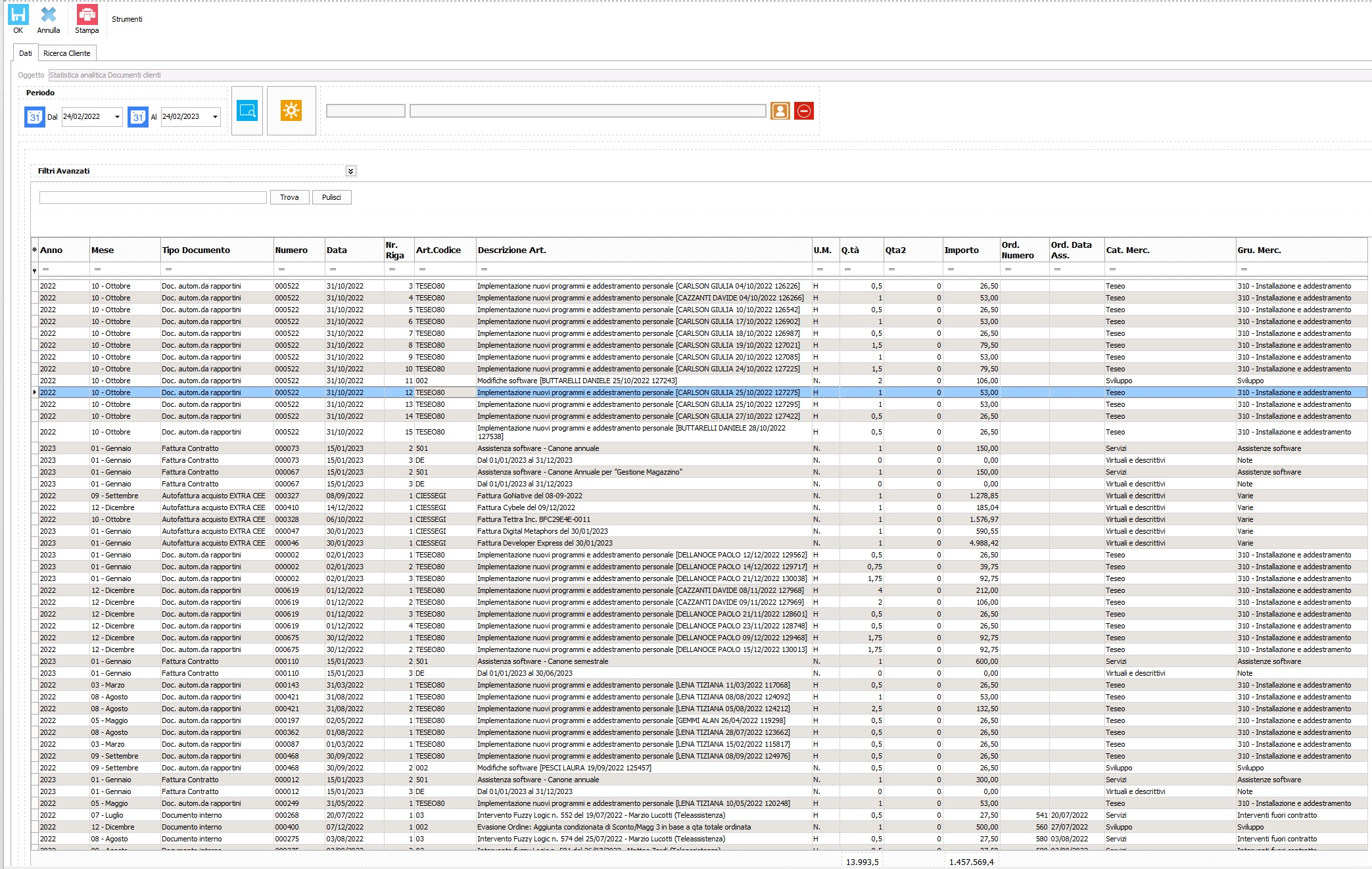Click the Descrizione Art. filter cell

pyautogui.click(x=644, y=270)
